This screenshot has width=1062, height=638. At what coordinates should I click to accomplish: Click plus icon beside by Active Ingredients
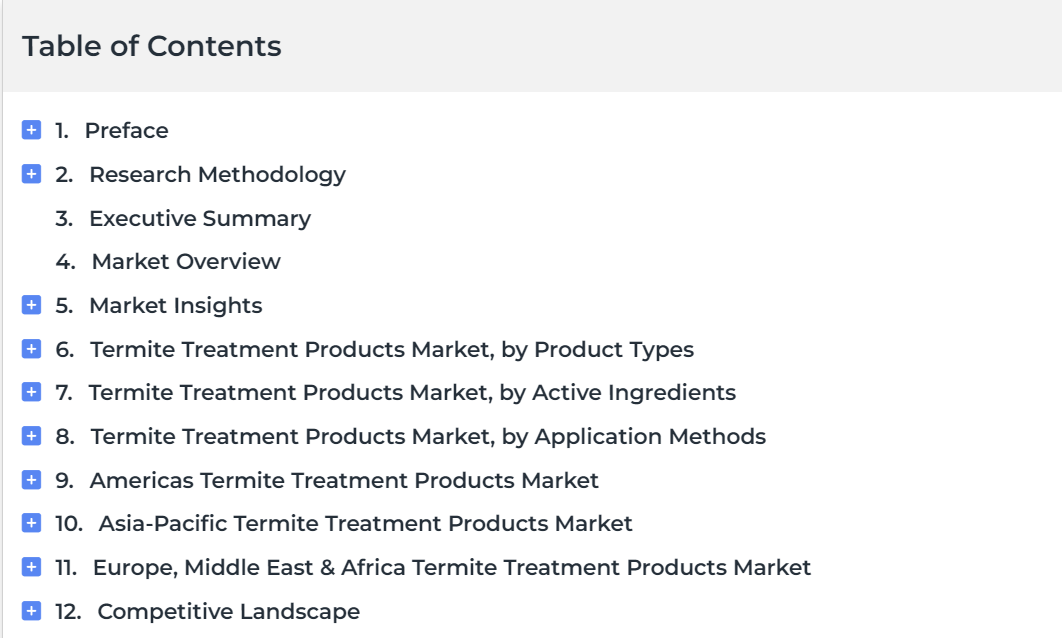31,392
